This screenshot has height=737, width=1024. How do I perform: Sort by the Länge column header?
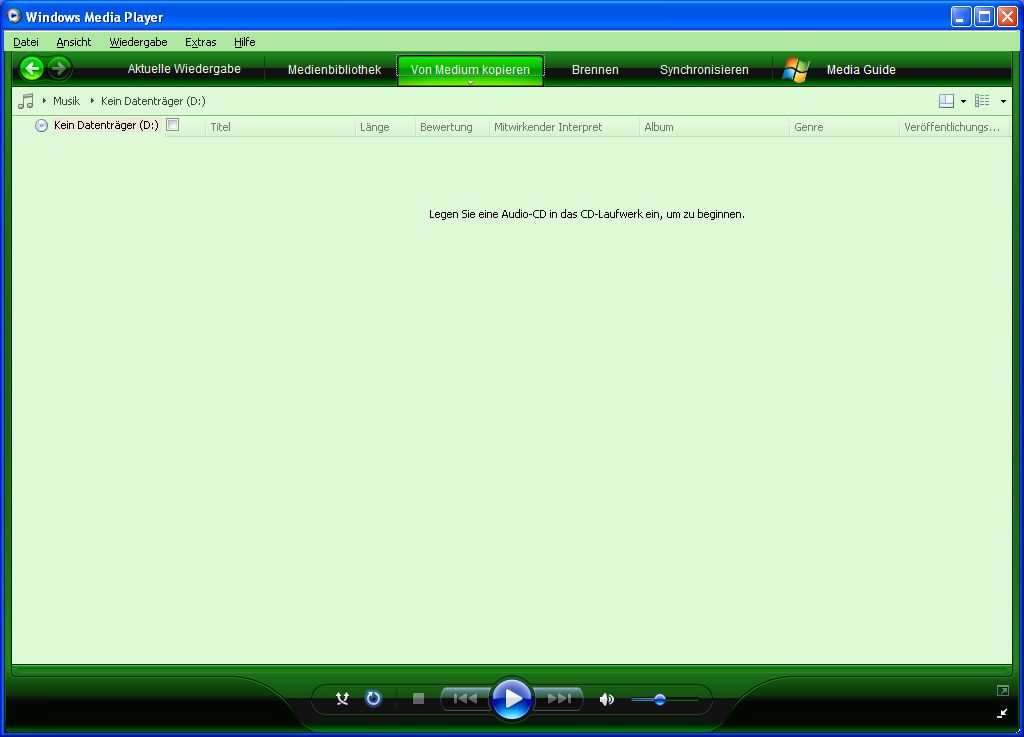coord(385,127)
